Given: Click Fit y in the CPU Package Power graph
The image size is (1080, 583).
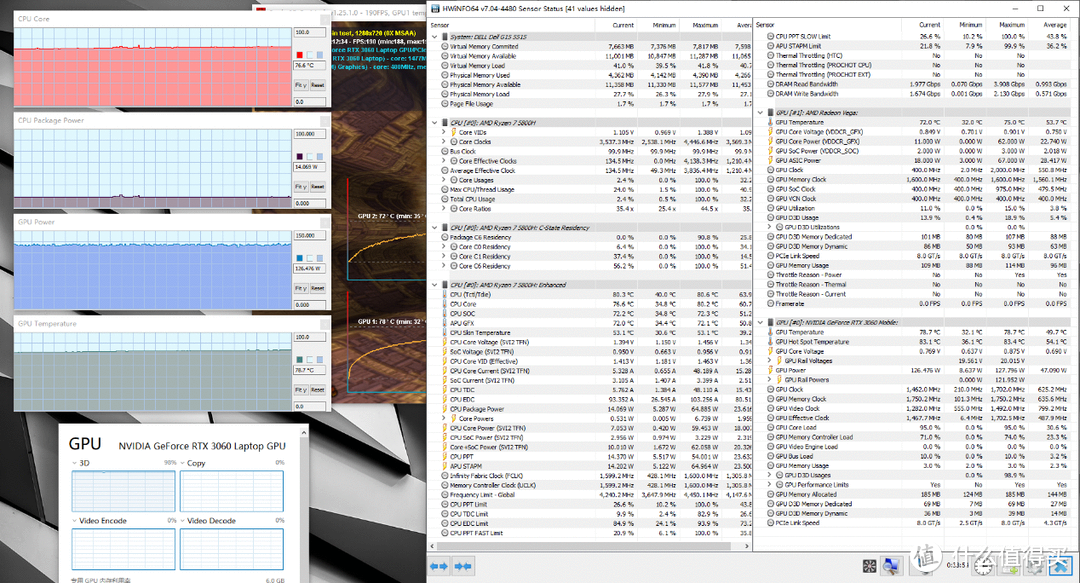Looking at the screenshot, I should coord(300,187).
